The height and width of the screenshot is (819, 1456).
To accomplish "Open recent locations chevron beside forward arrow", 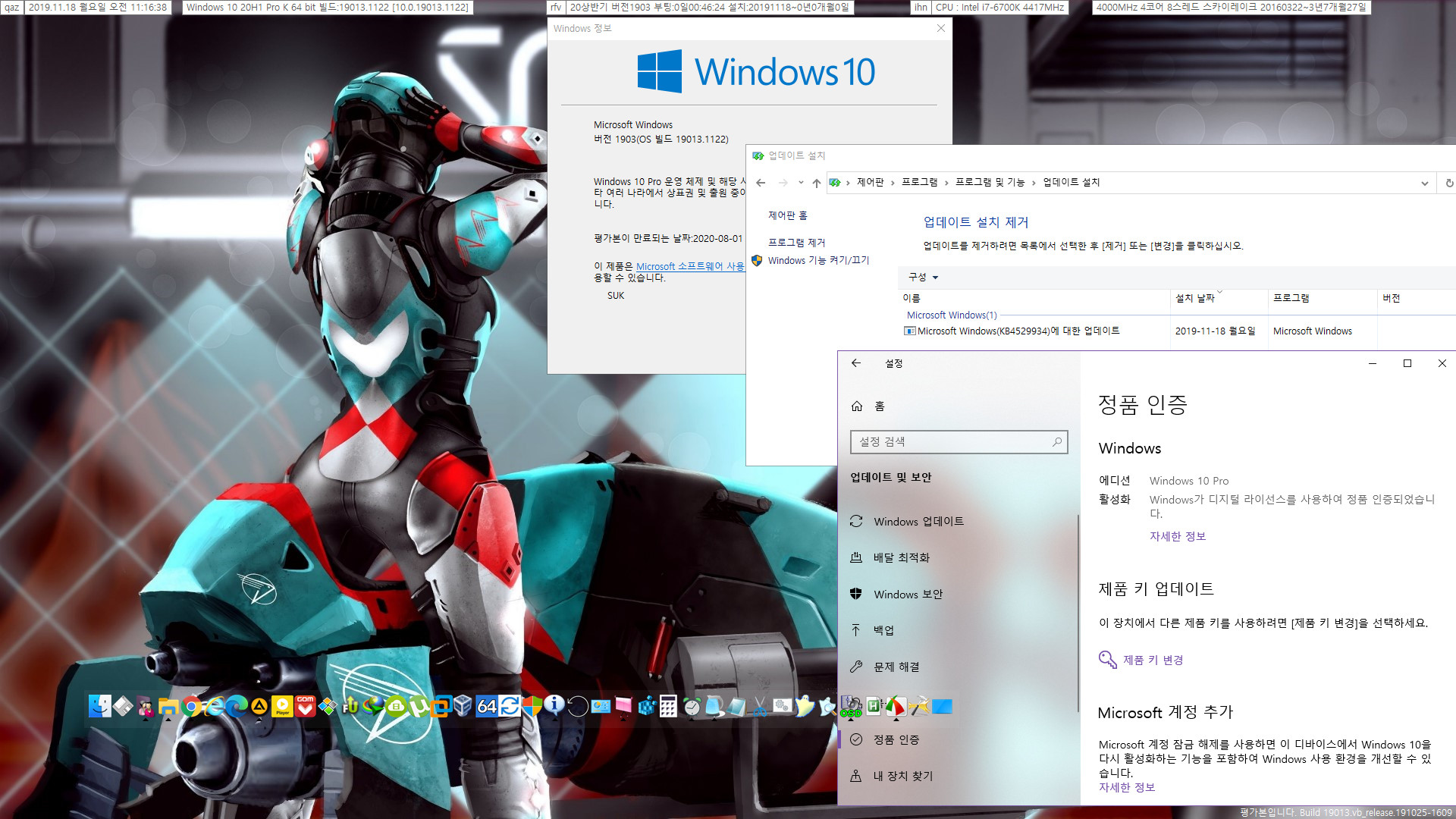I will (801, 183).
